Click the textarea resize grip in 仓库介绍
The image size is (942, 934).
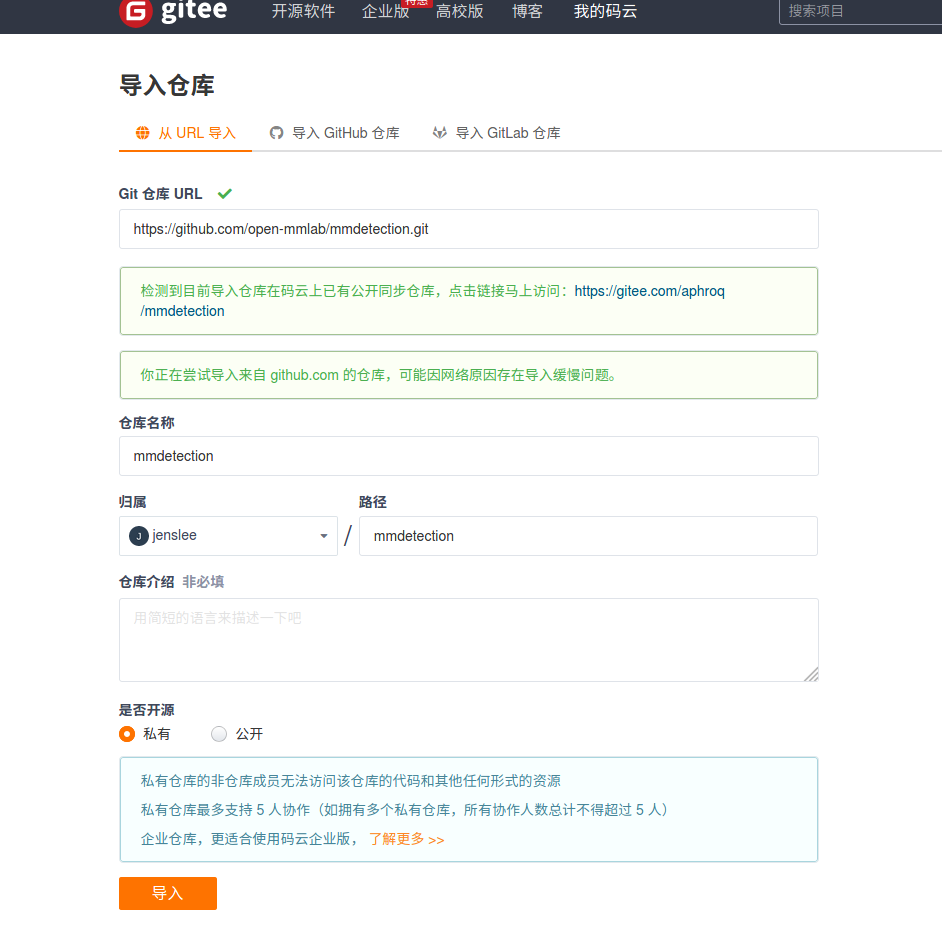[810, 674]
